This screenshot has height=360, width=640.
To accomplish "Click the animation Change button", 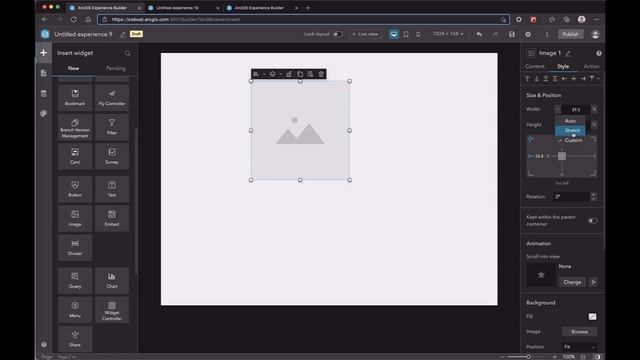I will pos(572,282).
